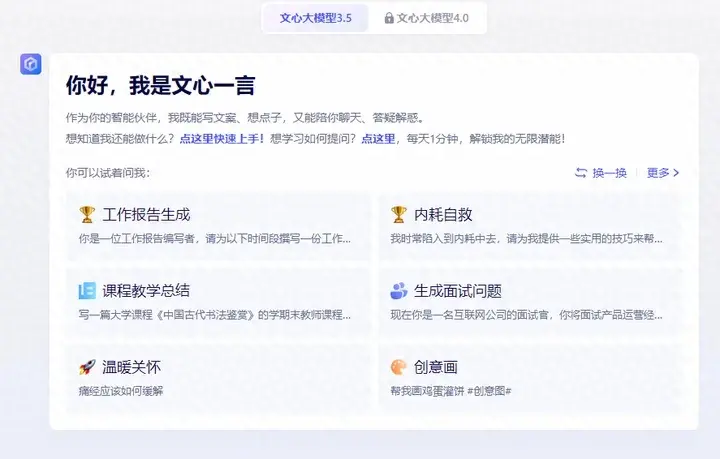
Task: Click the label 你可以试着问我
Action: tap(108, 173)
